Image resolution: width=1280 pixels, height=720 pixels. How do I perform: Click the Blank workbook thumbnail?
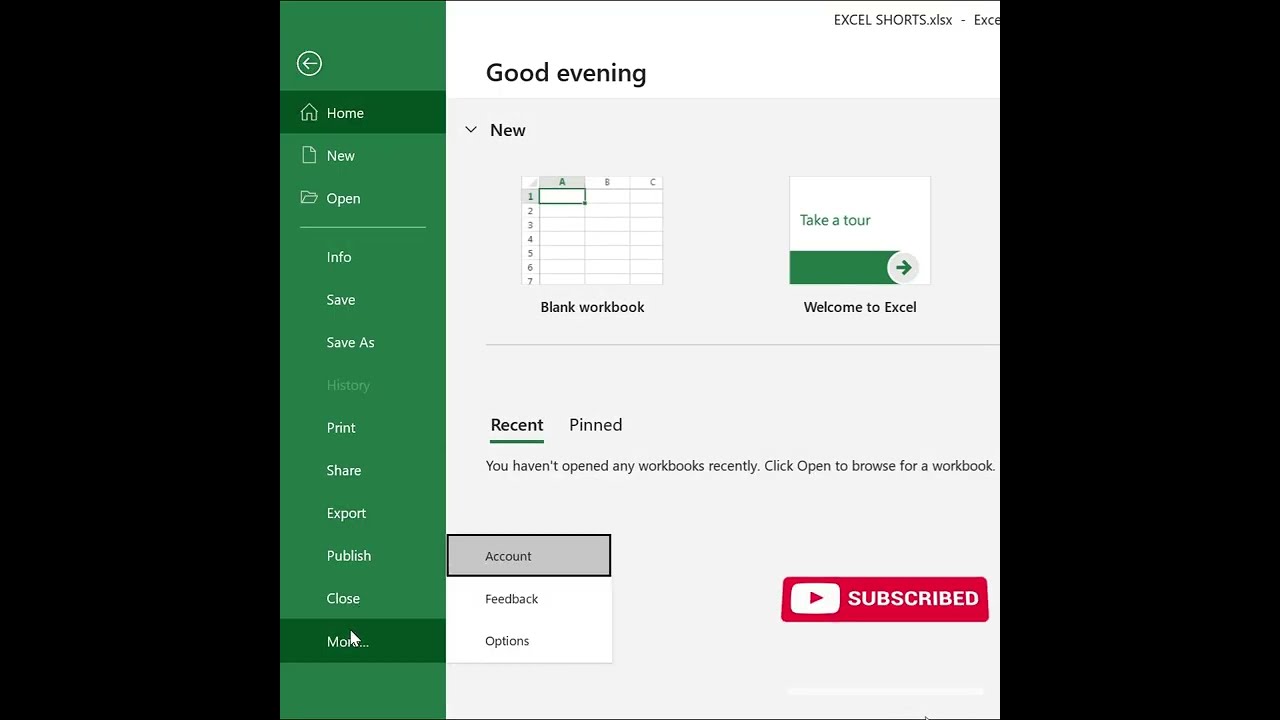pyautogui.click(x=592, y=231)
